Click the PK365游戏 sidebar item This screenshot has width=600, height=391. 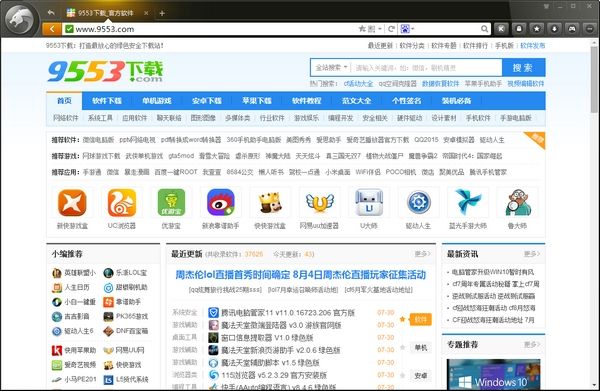click(126, 316)
